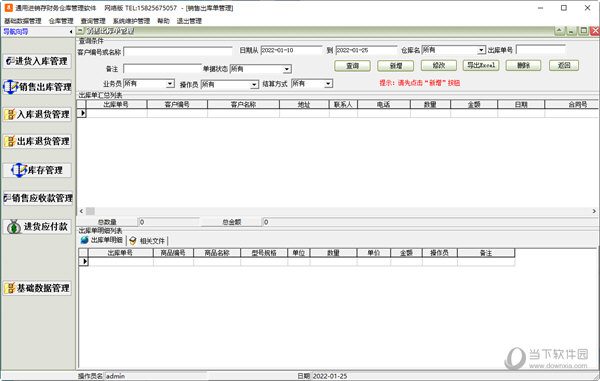Viewport: 600px width, 381px height.
Task: Click 单位 column header in detail table
Action: click(x=299, y=253)
